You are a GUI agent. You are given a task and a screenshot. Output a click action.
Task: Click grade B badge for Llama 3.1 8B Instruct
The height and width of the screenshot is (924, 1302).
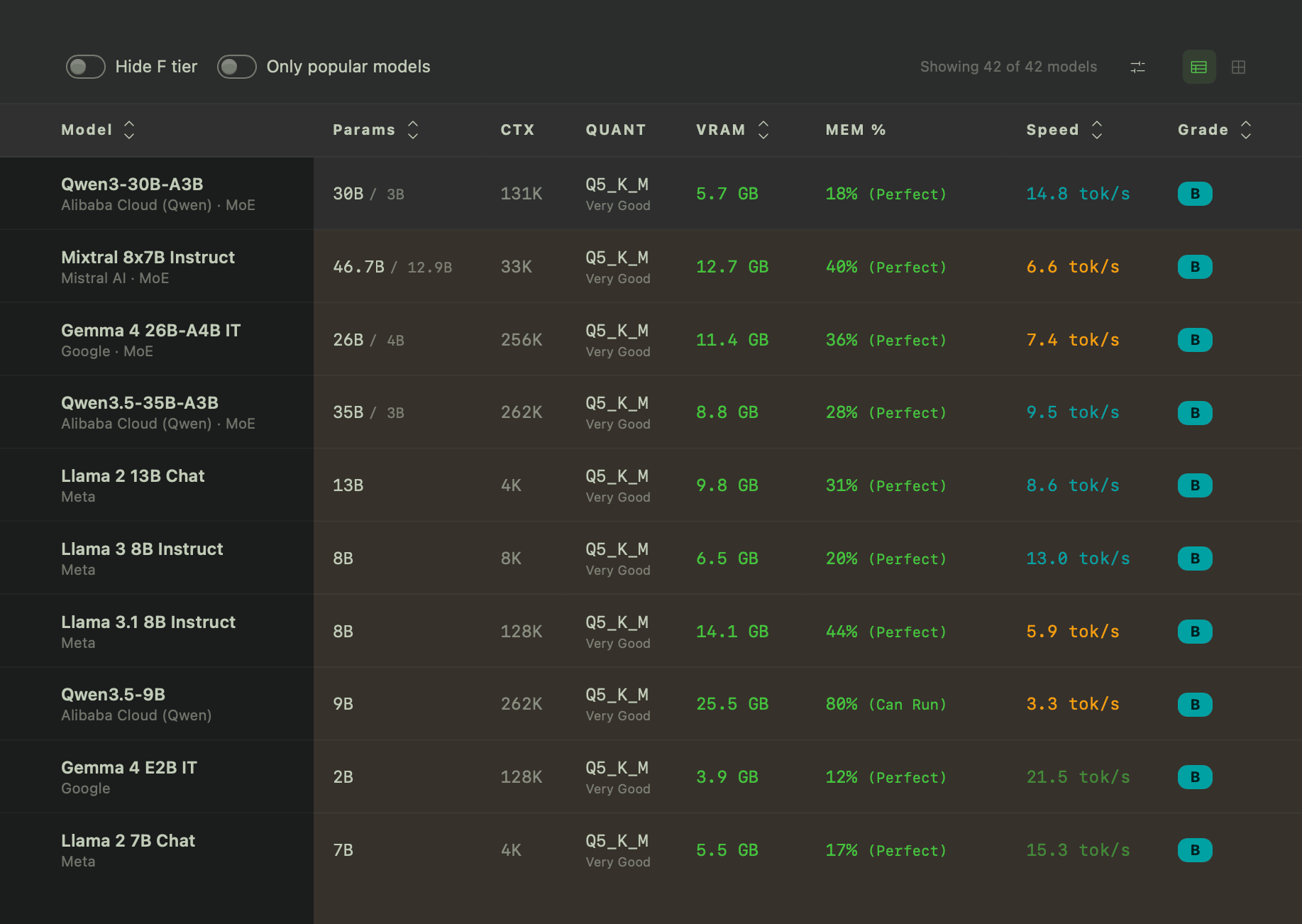click(x=1195, y=632)
